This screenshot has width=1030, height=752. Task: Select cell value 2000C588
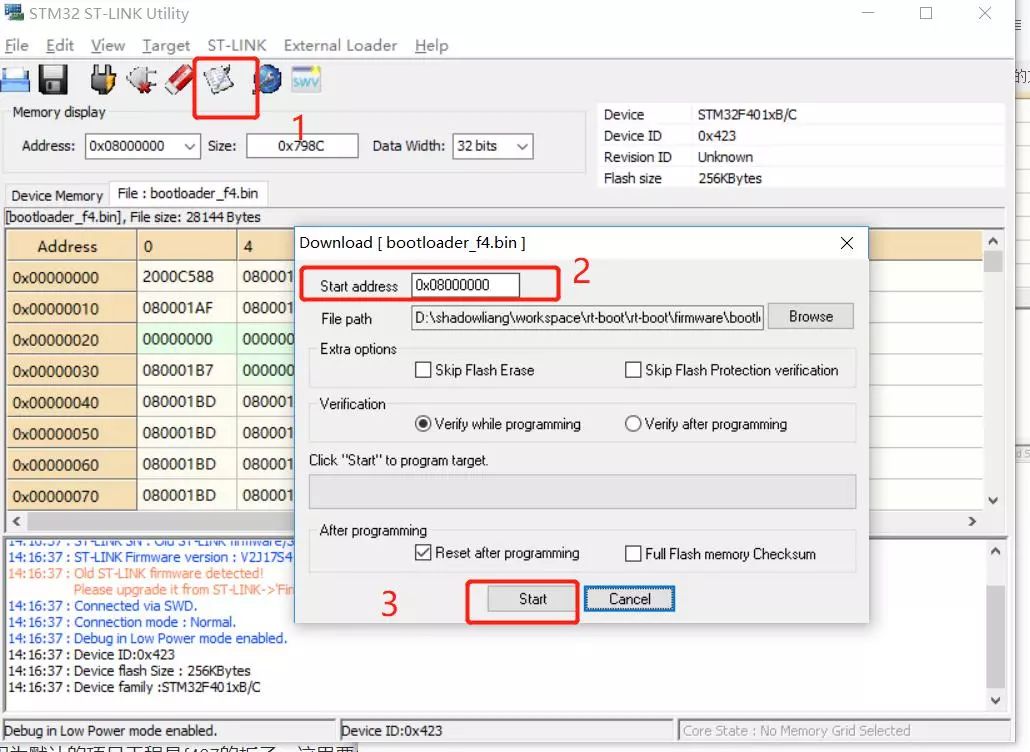[x=187, y=277]
